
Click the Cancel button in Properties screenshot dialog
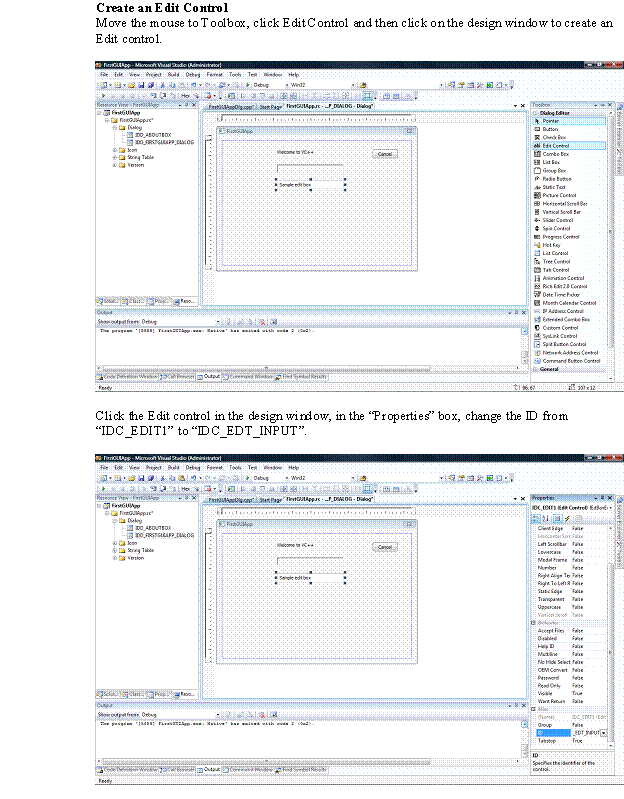[385, 547]
